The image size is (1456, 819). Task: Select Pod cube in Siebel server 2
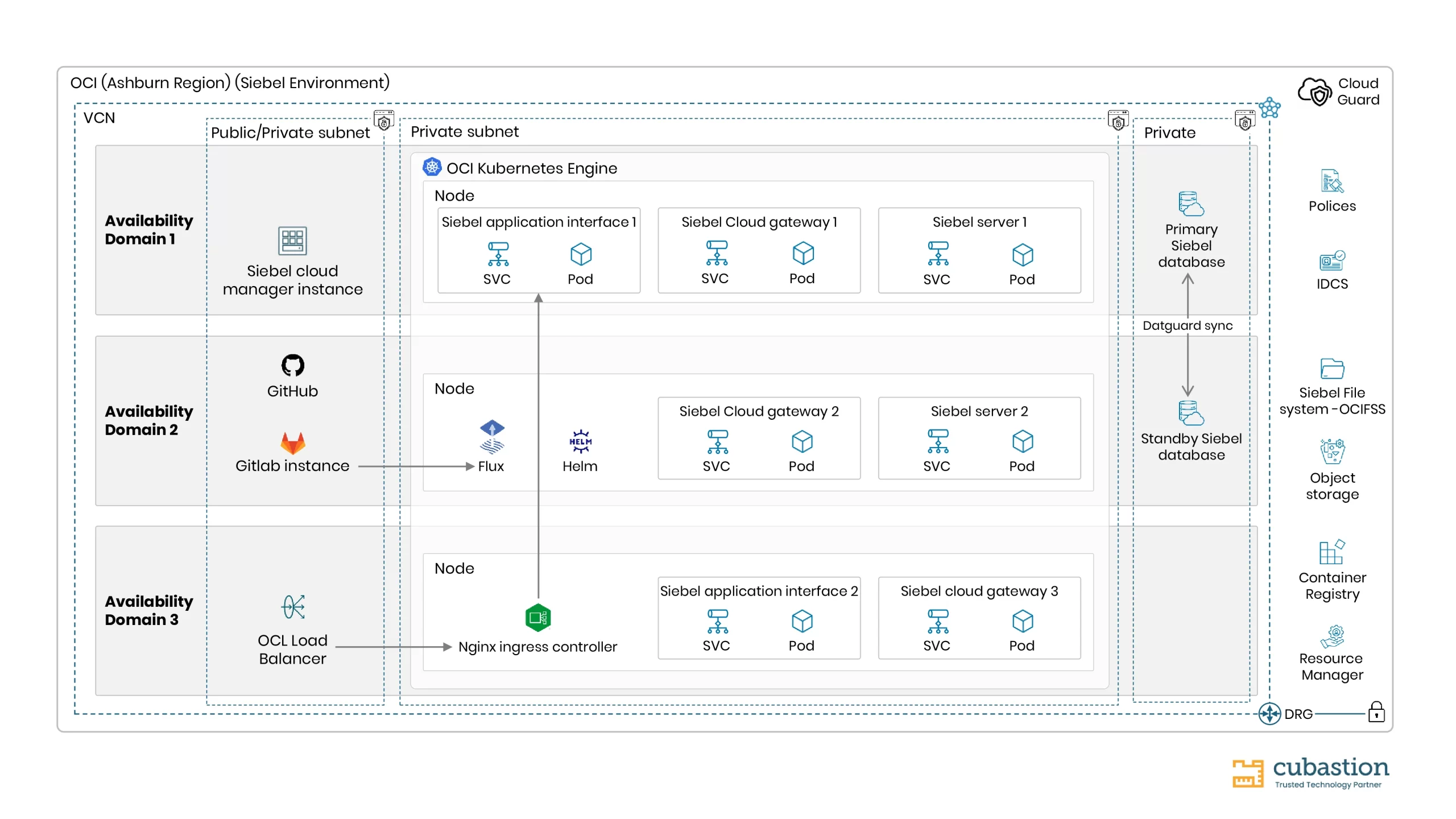click(1022, 441)
